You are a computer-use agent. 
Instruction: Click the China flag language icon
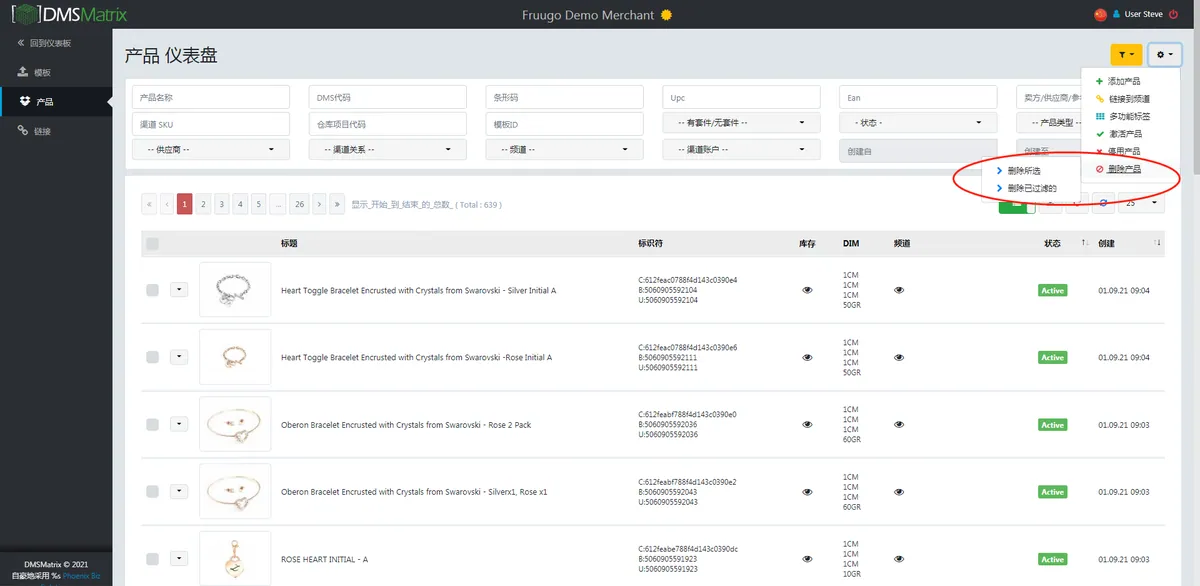pos(1101,14)
